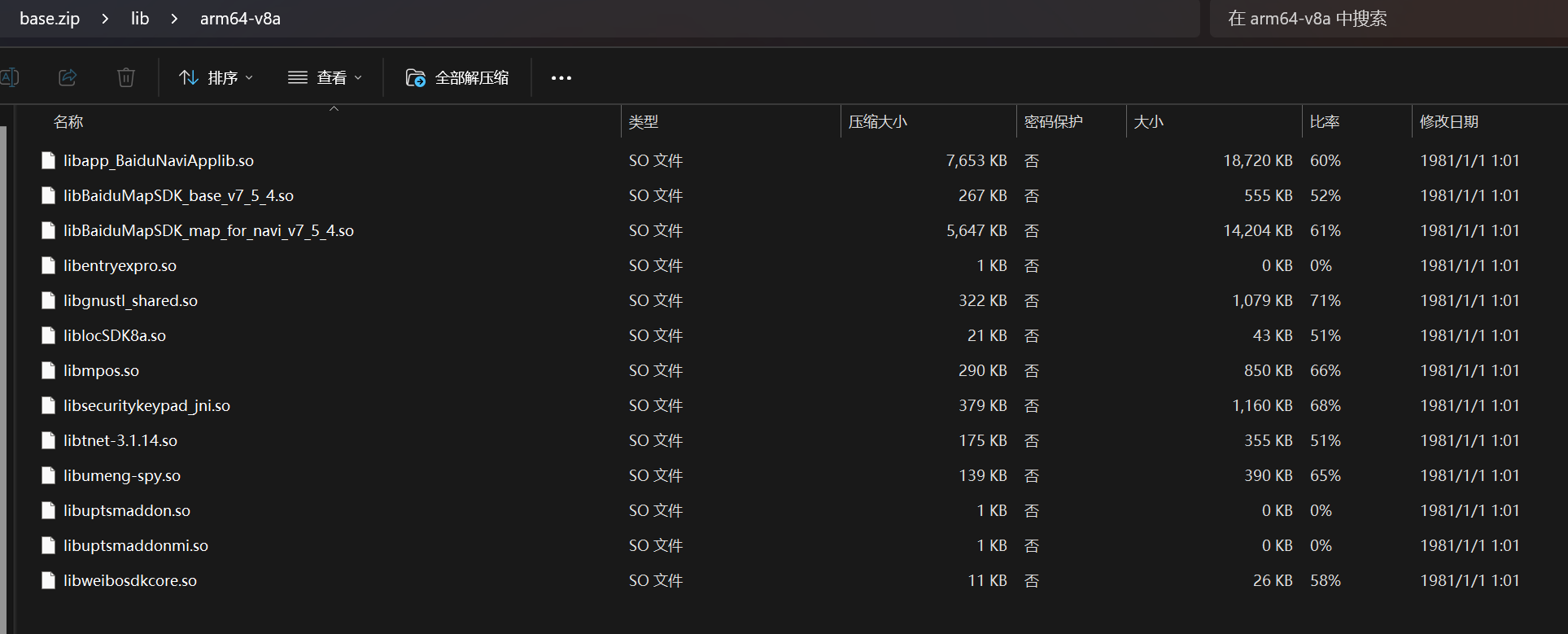Click file icon of libumeng-spy.so

point(49,476)
